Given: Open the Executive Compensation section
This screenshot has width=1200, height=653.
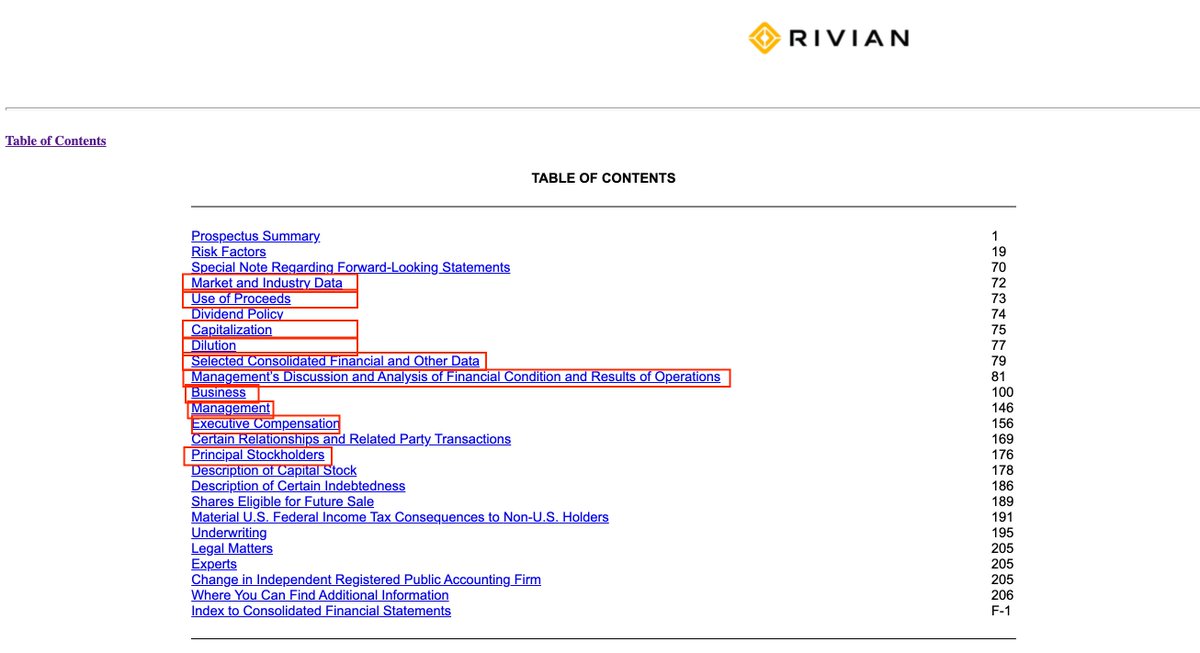Looking at the screenshot, I should coord(265,423).
